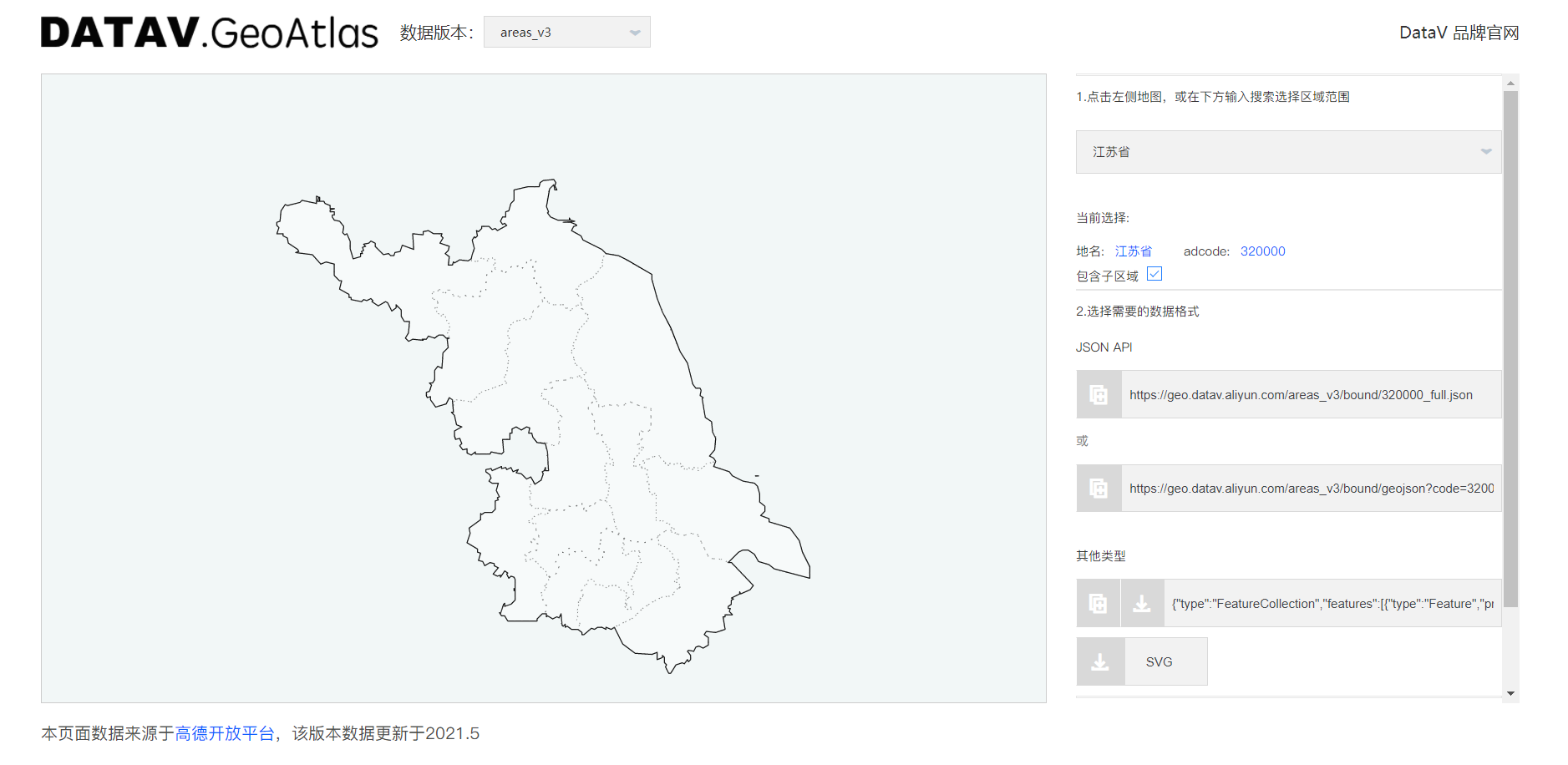The width and height of the screenshot is (1568, 765).
Task: Click the panel scrollbar down arrow
Action: tap(1510, 693)
